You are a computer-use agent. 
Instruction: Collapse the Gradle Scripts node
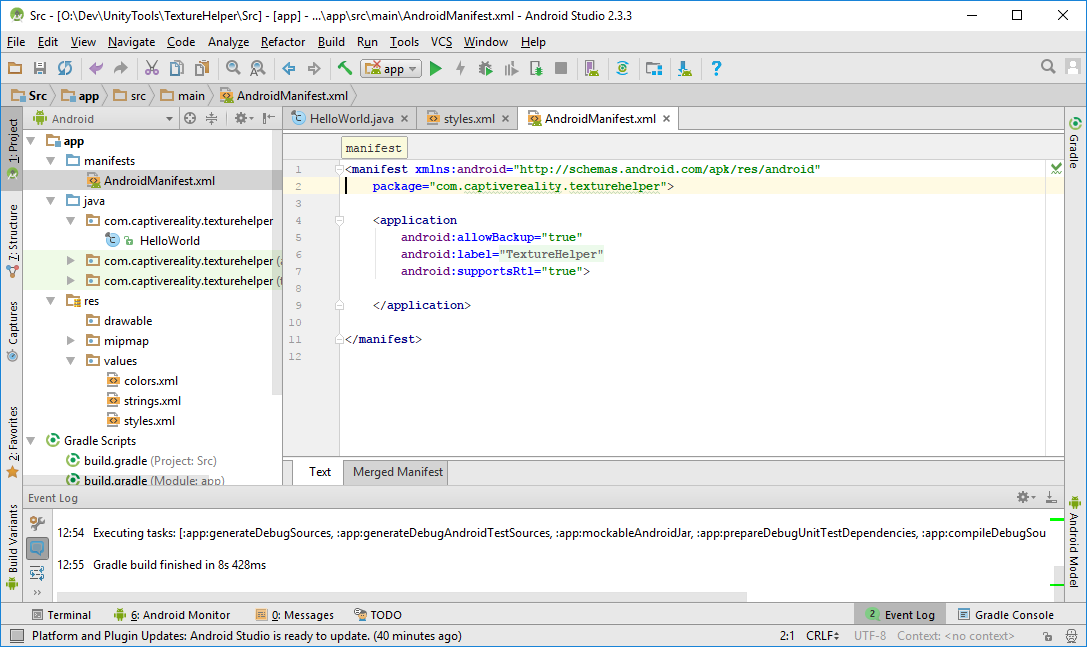pos(31,440)
